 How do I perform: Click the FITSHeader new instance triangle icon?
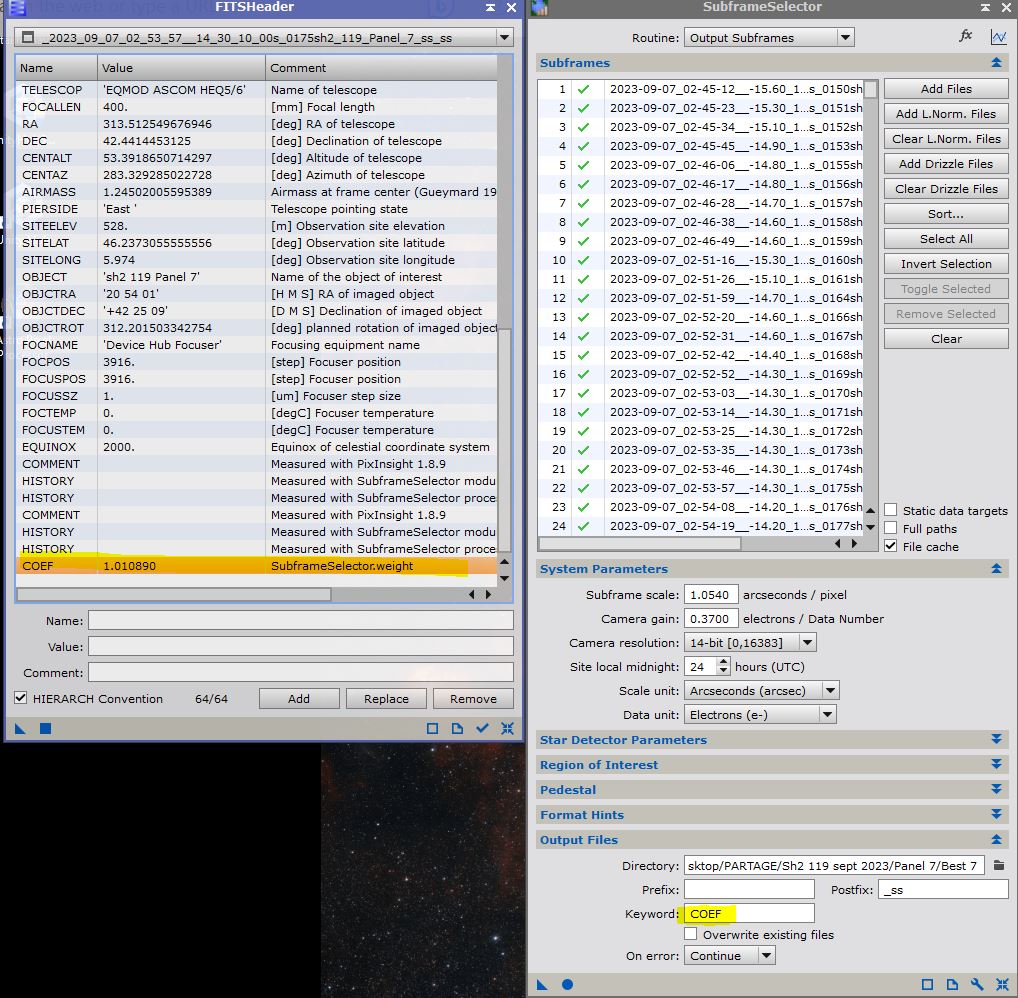tap(20, 729)
